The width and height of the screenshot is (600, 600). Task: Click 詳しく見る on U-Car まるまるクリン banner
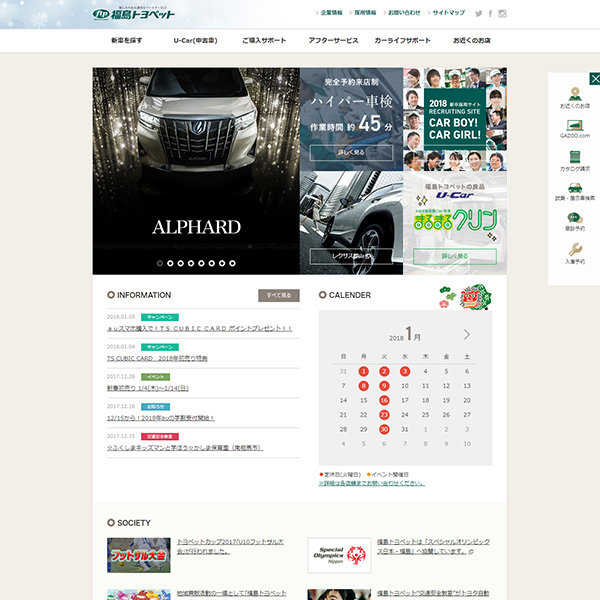coord(455,256)
